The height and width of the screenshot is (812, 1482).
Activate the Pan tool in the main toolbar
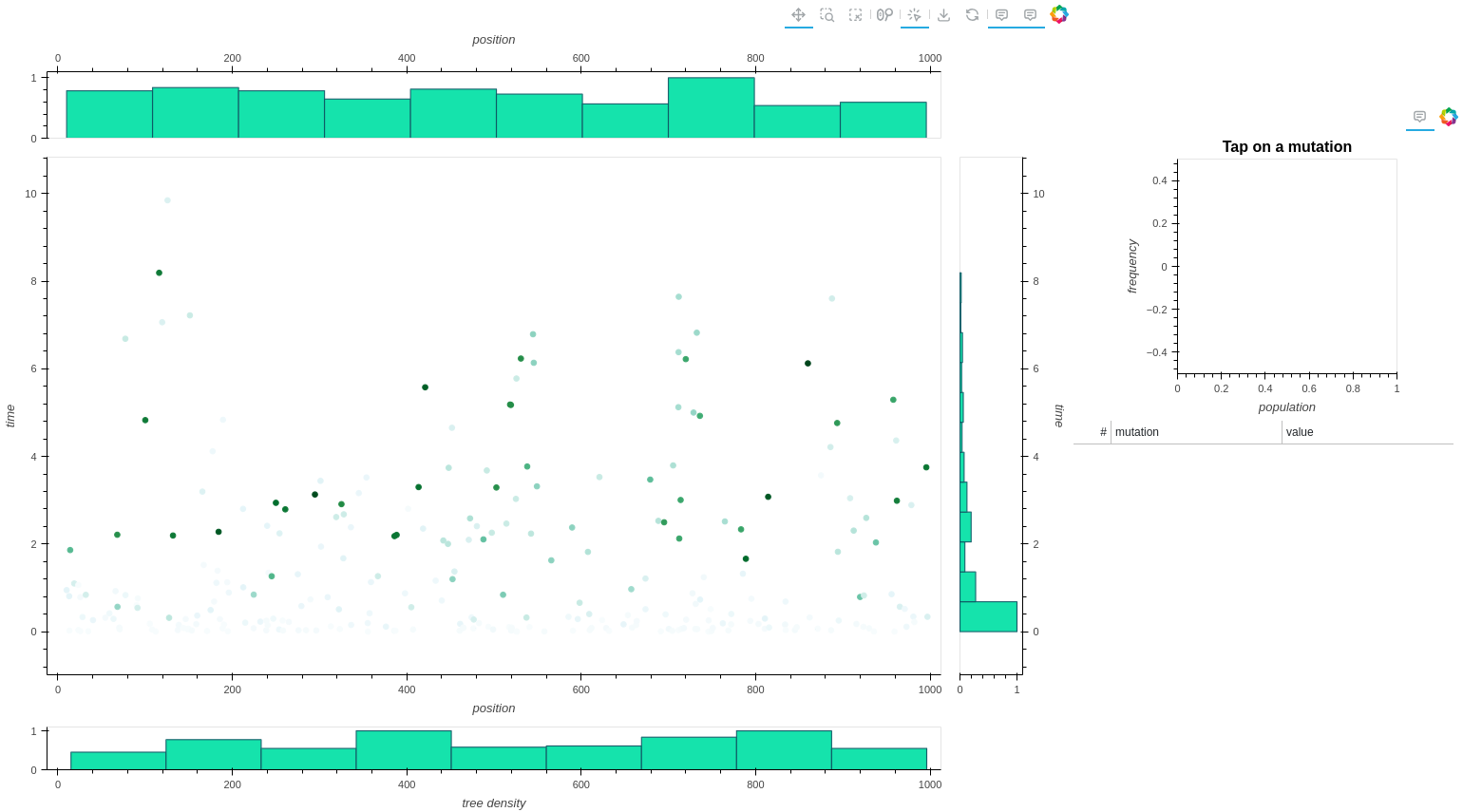[799, 14]
